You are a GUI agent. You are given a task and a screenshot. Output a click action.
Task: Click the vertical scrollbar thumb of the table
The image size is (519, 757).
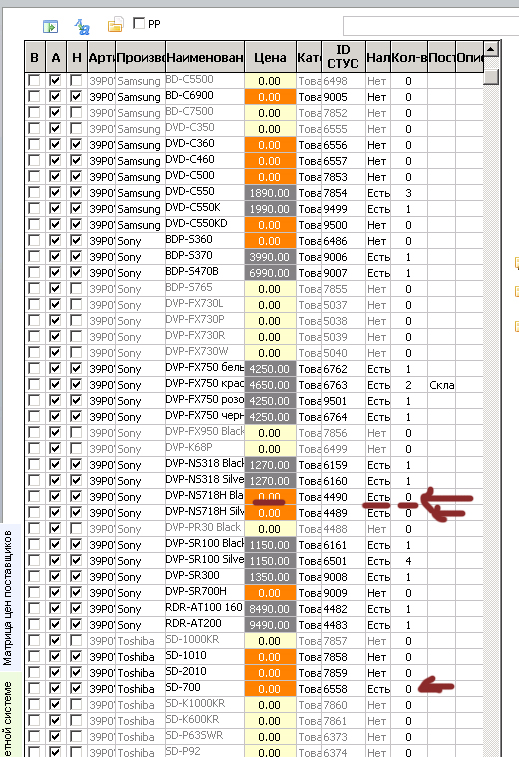tap(491, 77)
